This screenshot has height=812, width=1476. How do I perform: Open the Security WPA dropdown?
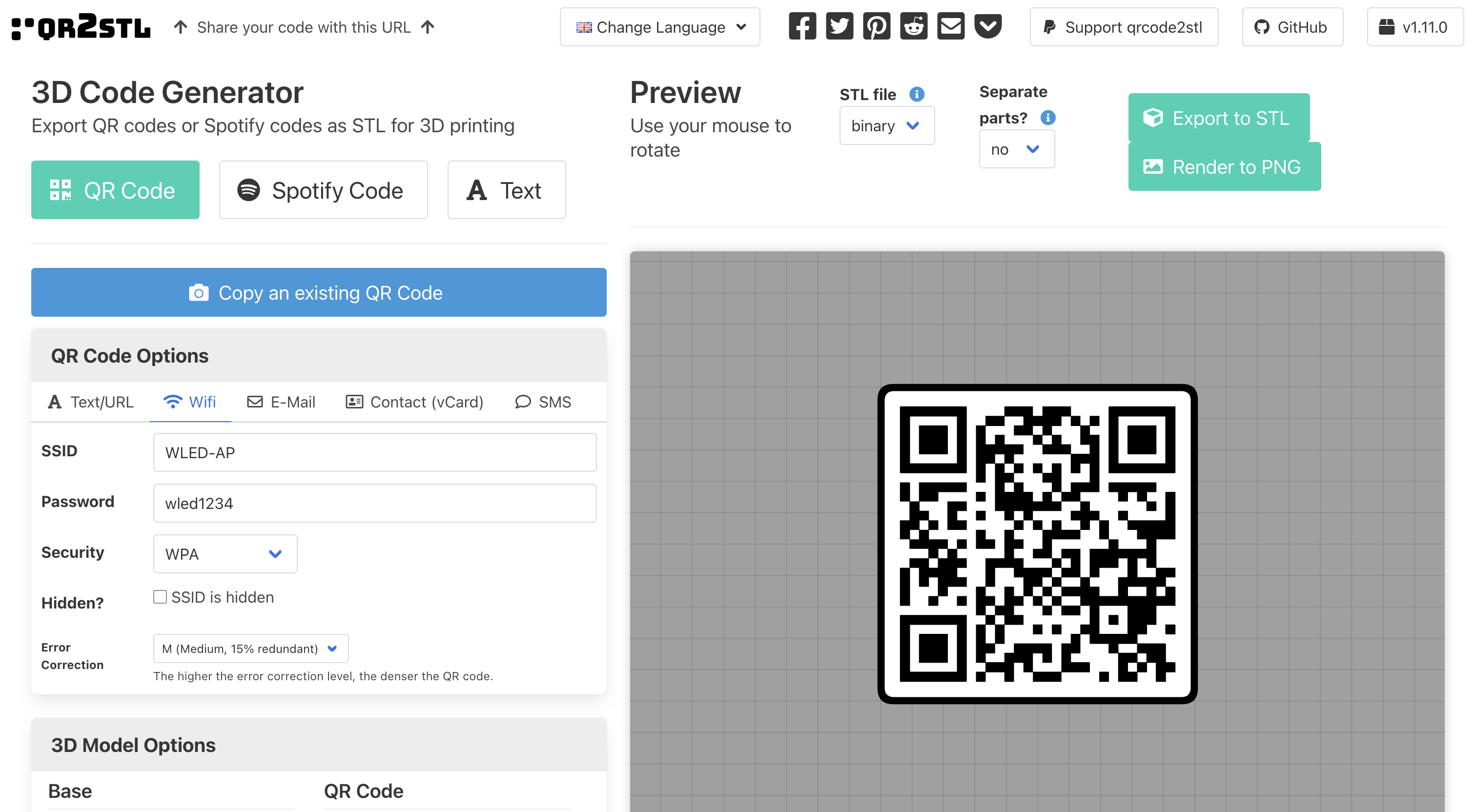225,553
